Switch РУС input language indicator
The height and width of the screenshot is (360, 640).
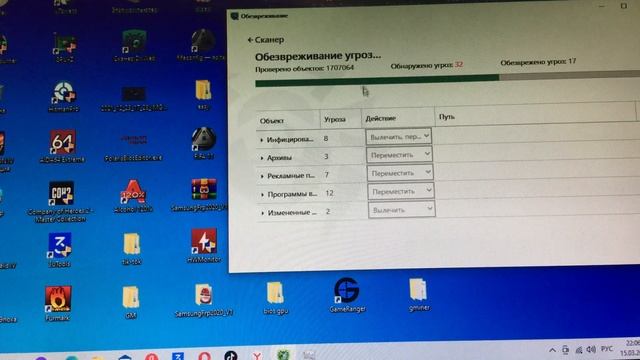pos(607,349)
